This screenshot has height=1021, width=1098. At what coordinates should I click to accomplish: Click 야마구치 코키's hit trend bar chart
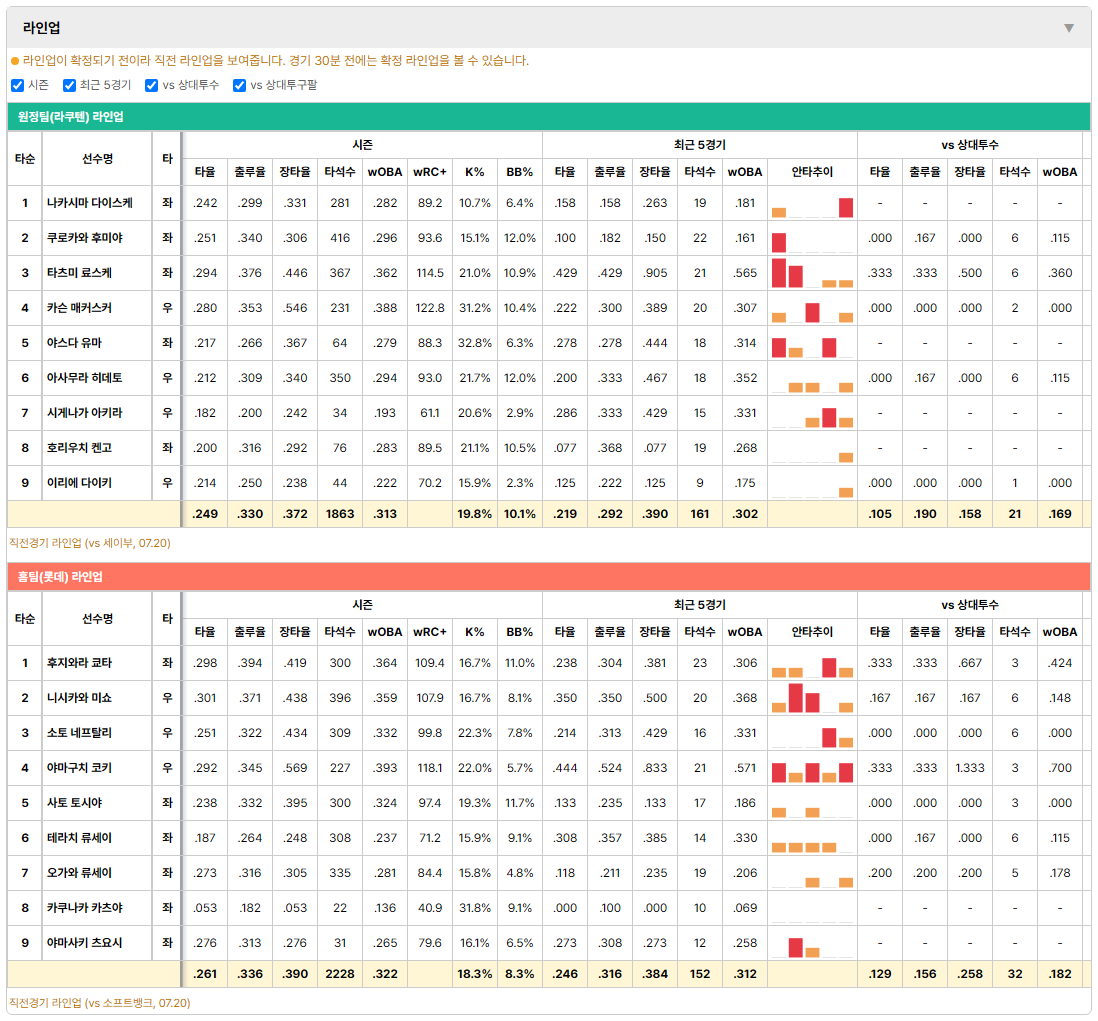(x=812, y=768)
